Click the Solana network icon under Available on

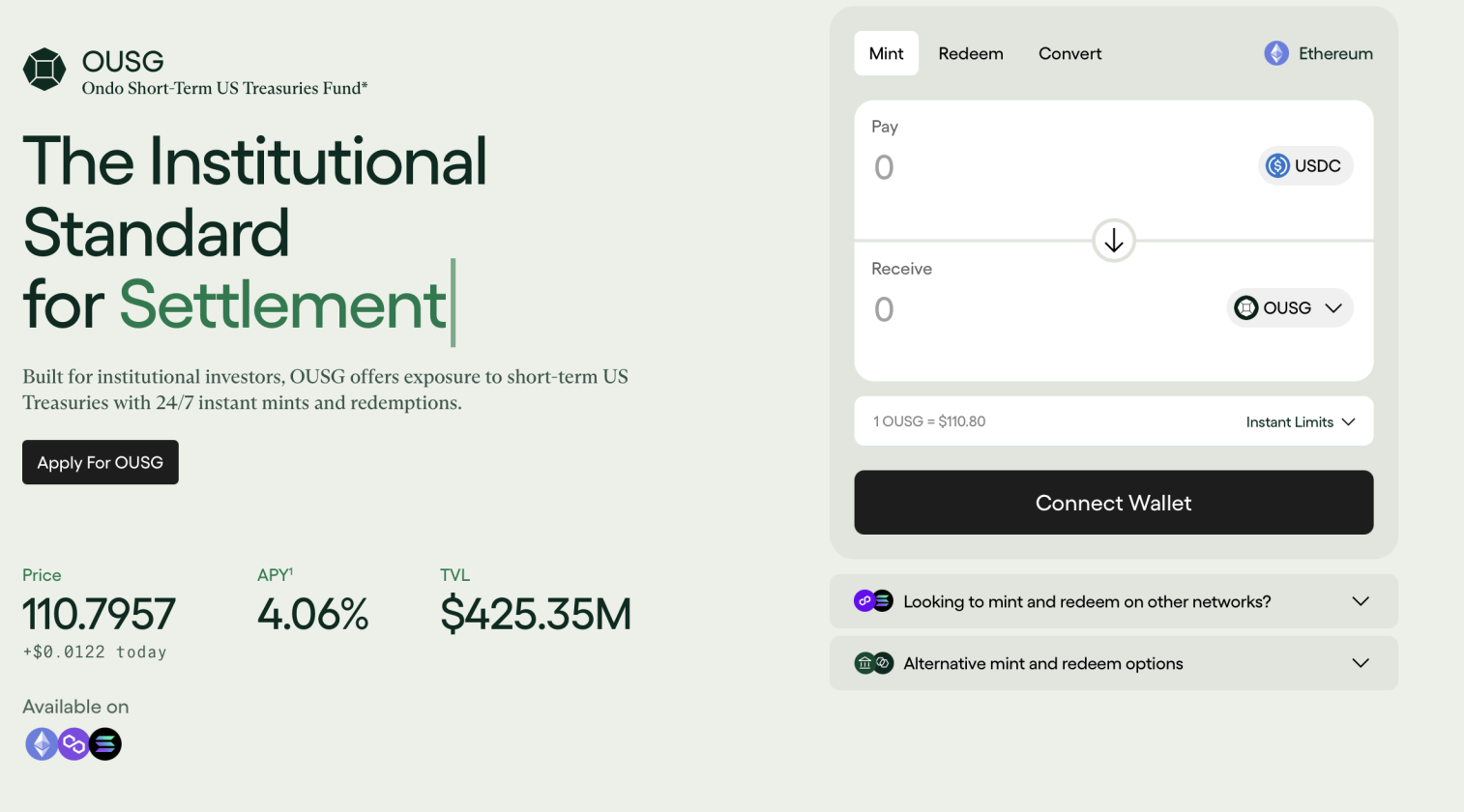point(105,744)
